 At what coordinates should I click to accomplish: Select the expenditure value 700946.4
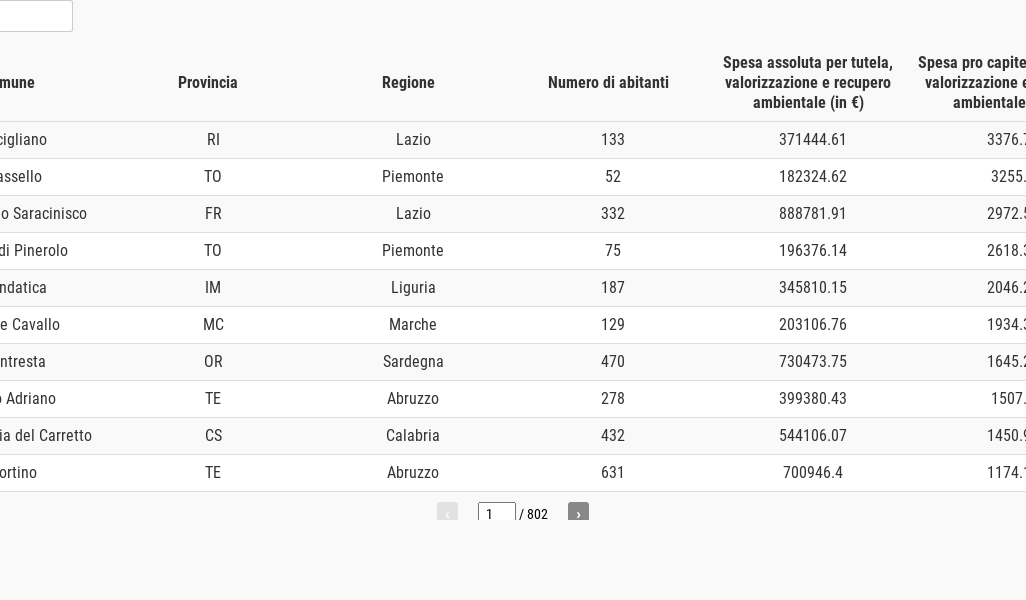click(x=813, y=473)
